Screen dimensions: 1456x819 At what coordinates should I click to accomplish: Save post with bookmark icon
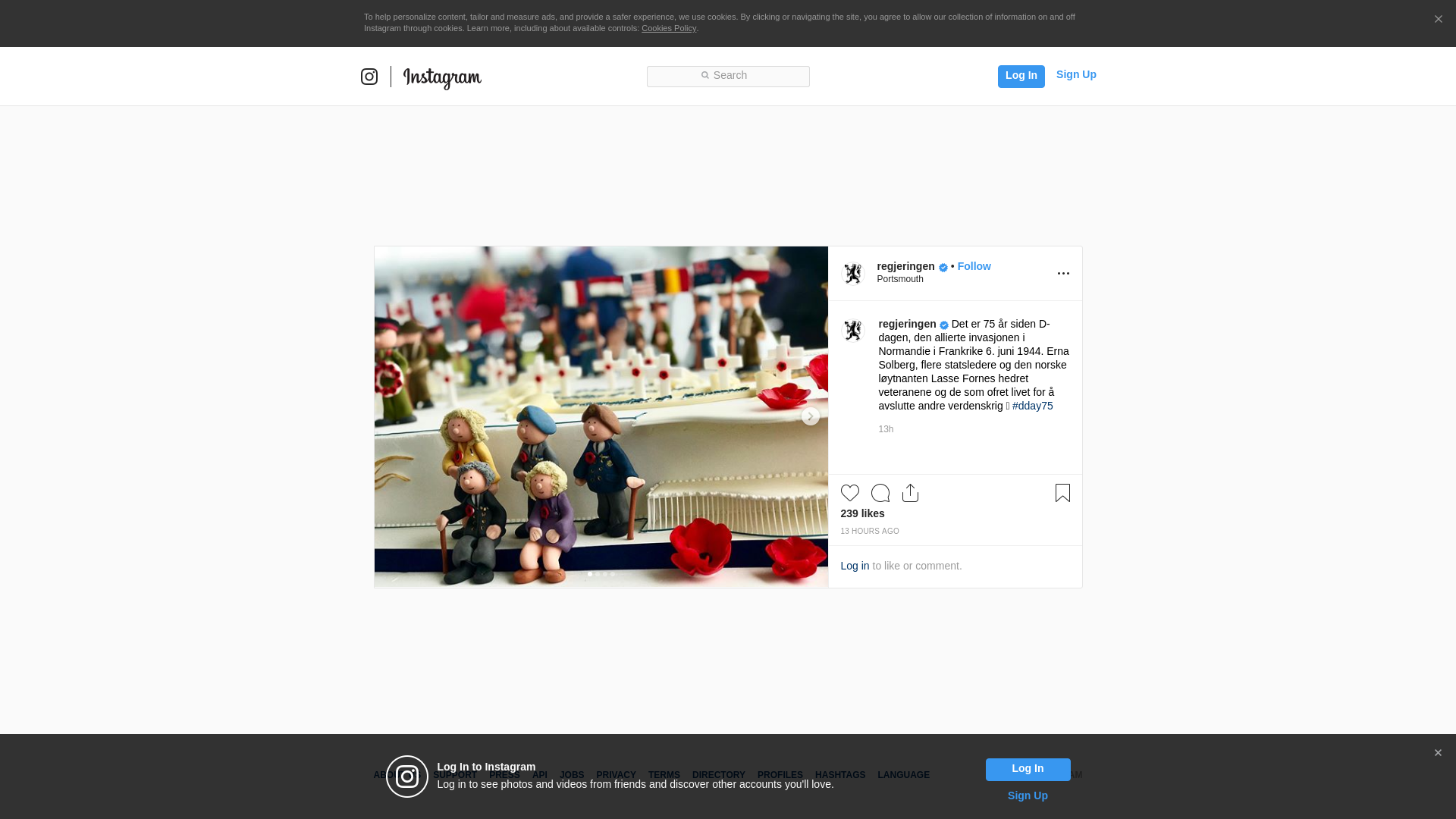point(1062,493)
